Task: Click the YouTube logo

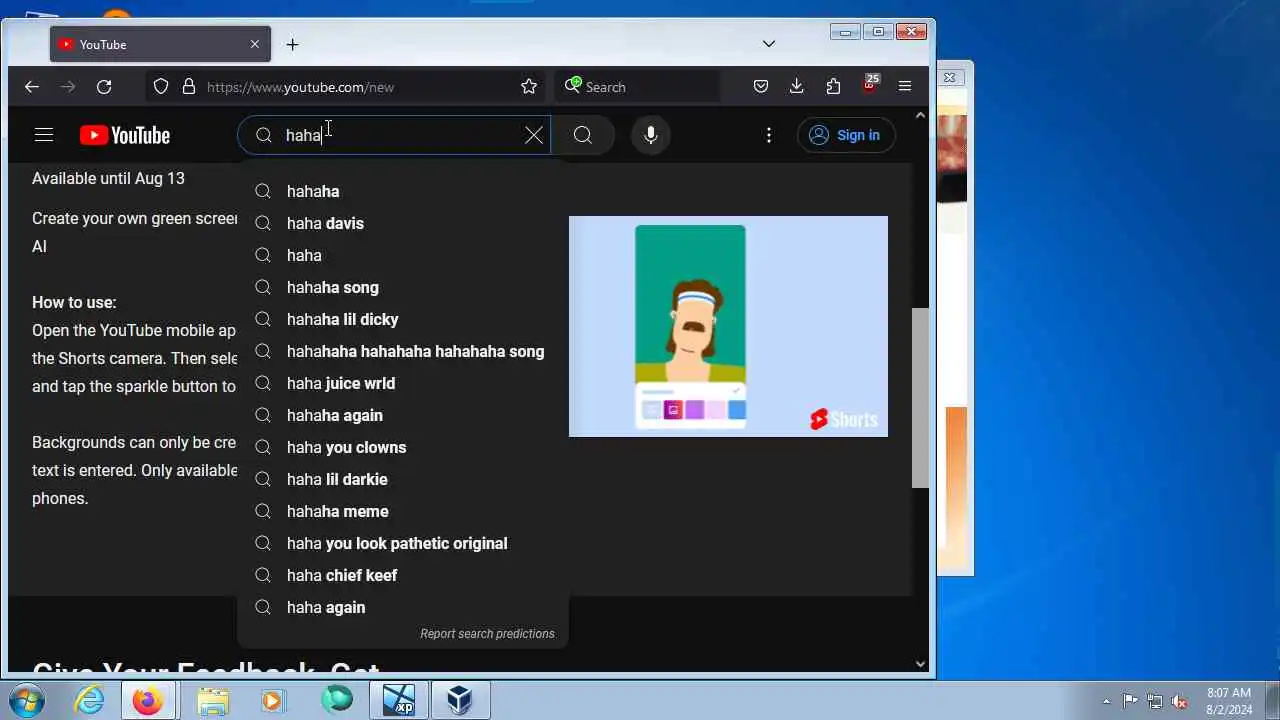Action: tap(125, 135)
